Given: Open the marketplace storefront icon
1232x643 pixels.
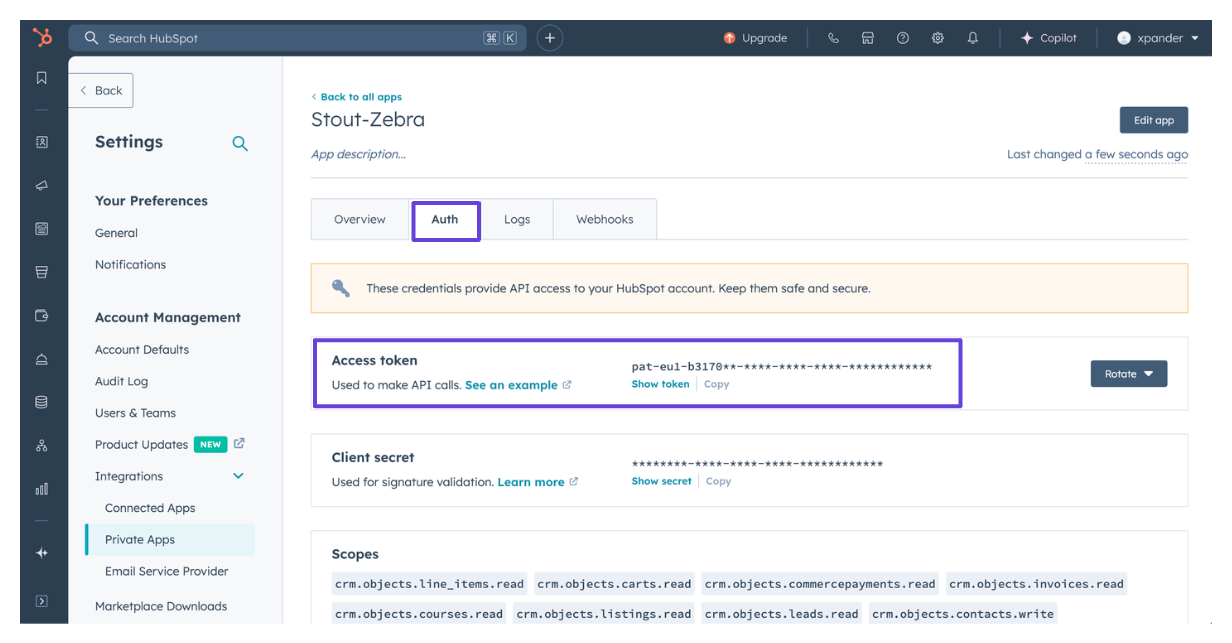Looking at the screenshot, I should (x=868, y=38).
